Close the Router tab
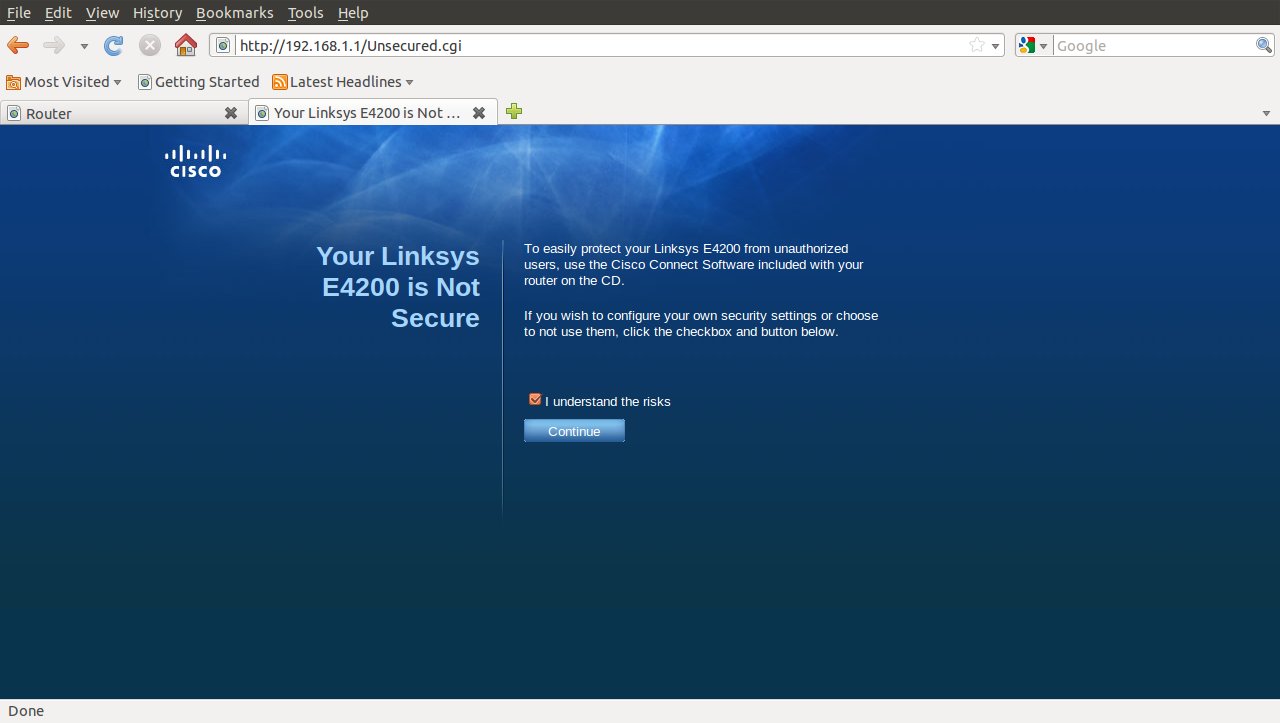The height and width of the screenshot is (723, 1280). tap(231, 113)
